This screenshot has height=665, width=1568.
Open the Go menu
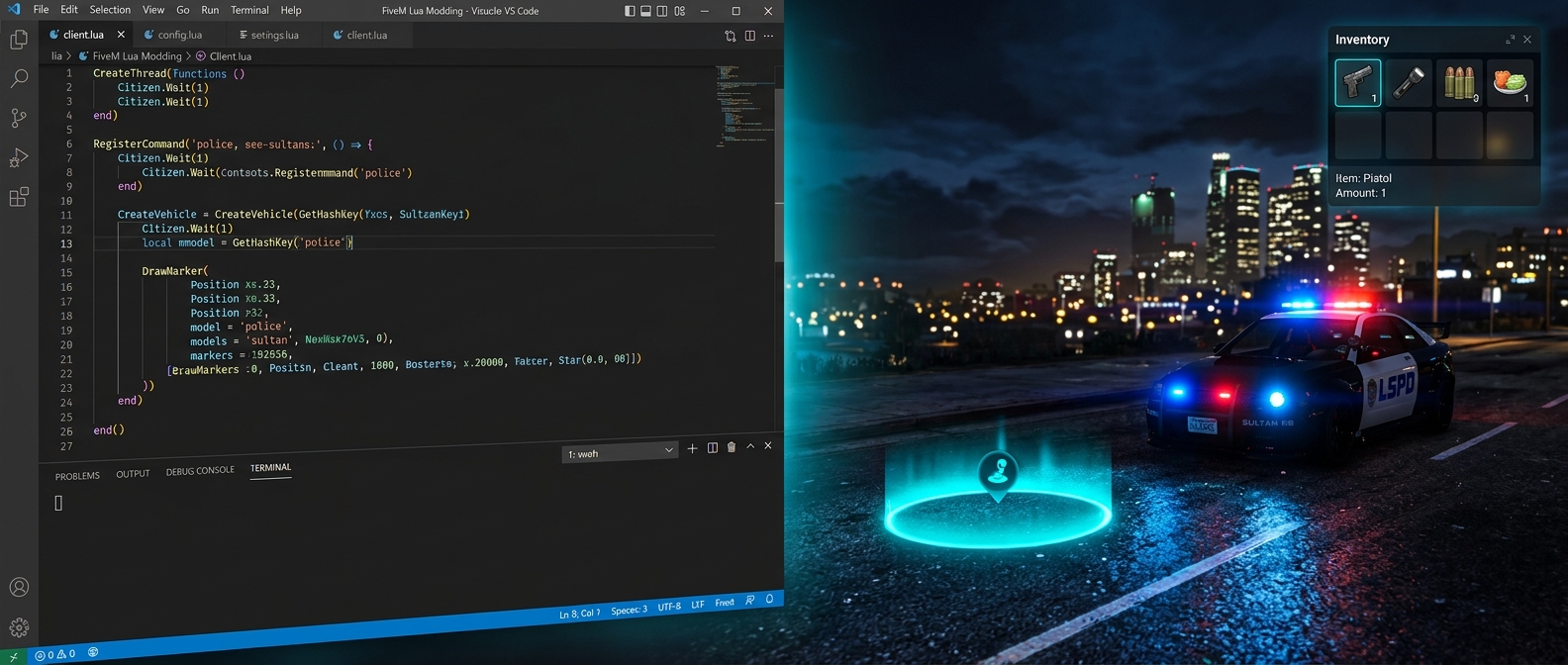[x=183, y=10]
